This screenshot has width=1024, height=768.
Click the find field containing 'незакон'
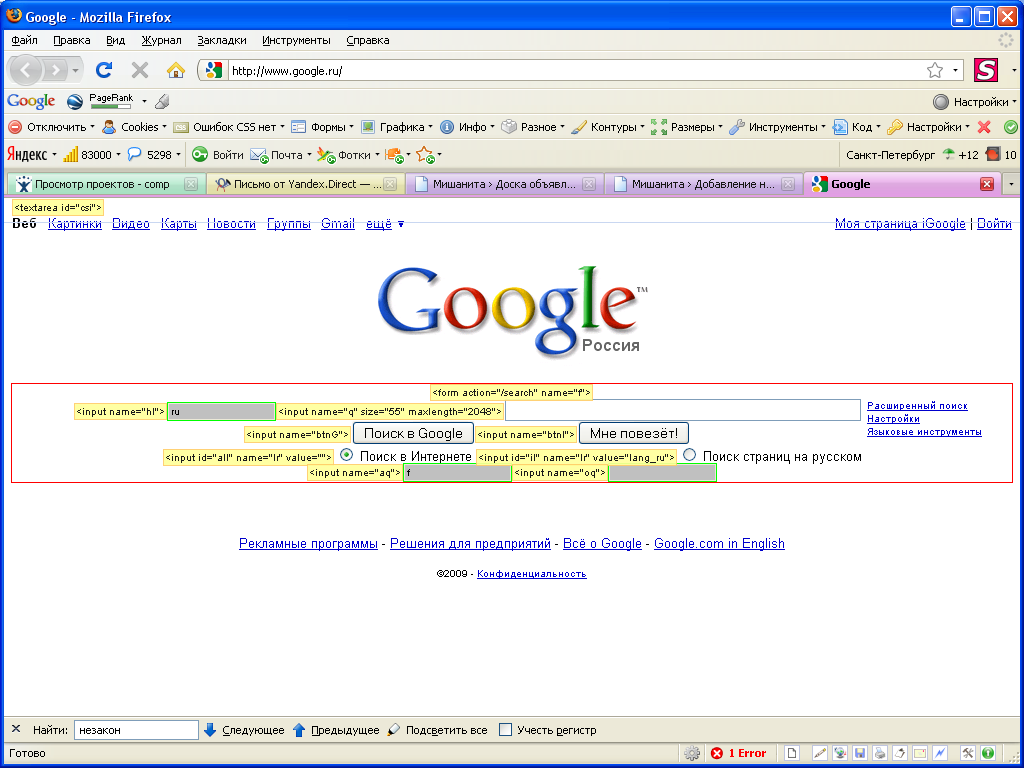tap(136, 730)
